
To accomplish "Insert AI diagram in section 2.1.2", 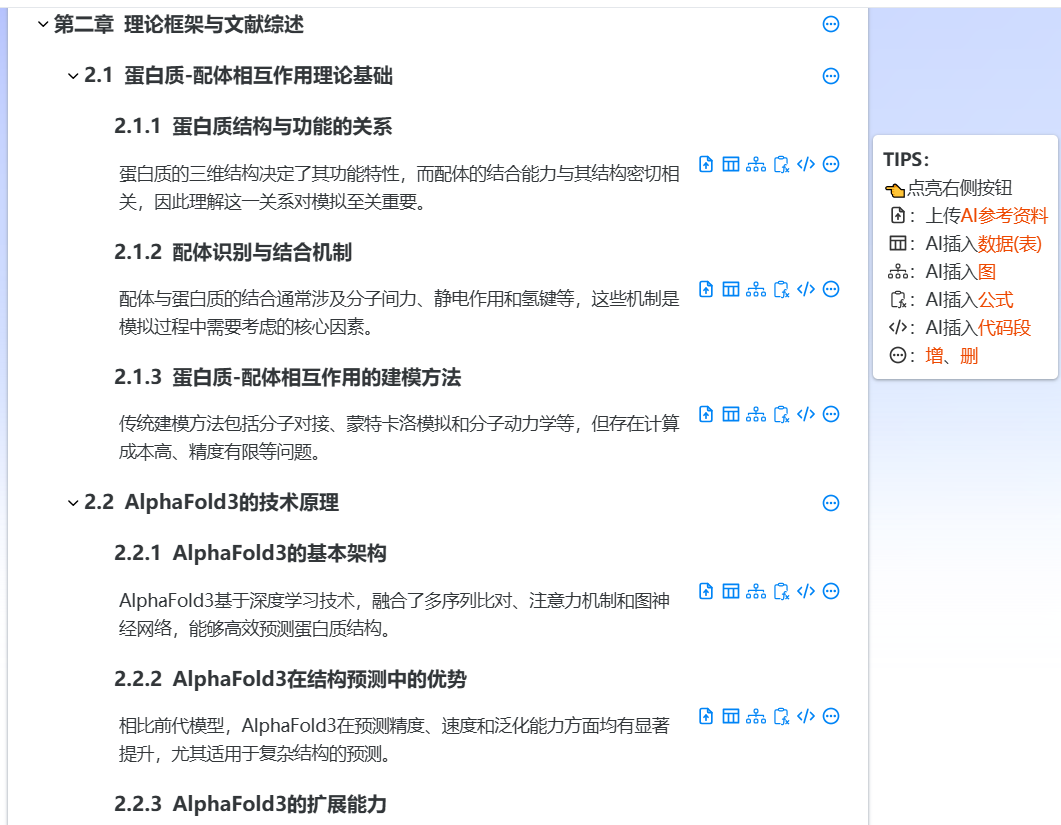I will (756, 290).
